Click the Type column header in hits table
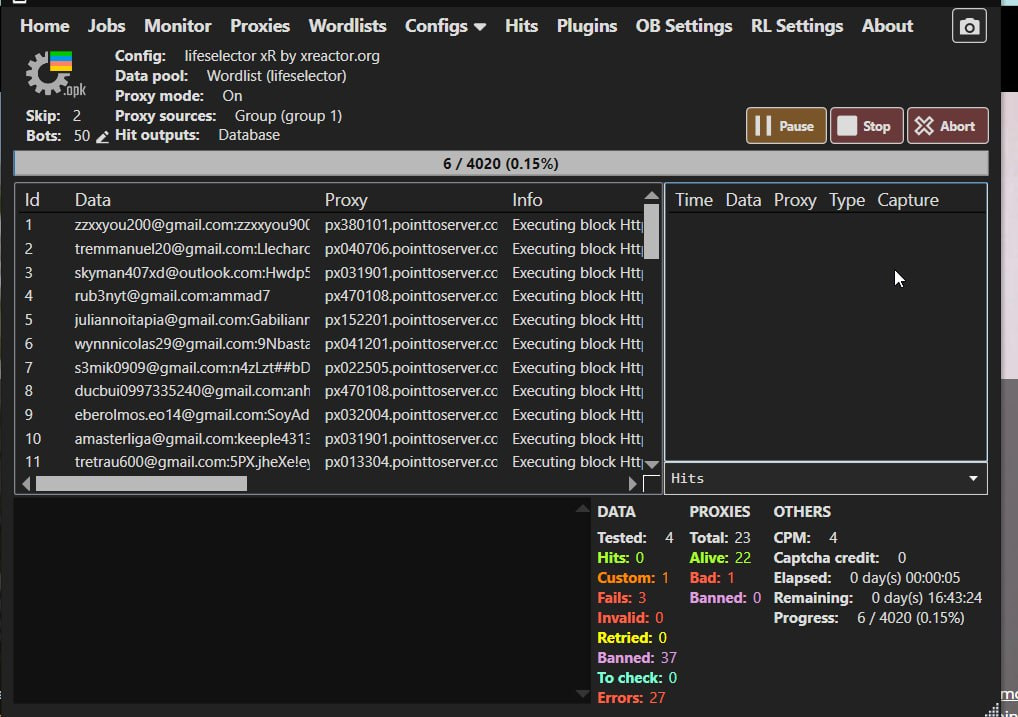Viewport: 1018px width, 717px height. pos(847,200)
